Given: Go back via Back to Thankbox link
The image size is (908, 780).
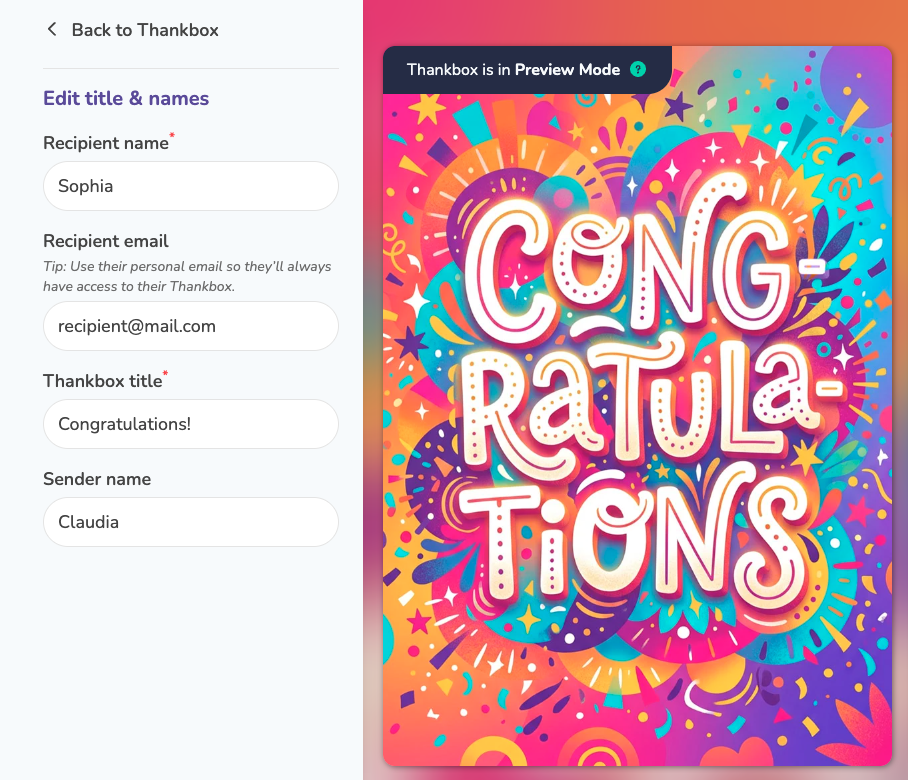Looking at the screenshot, I should coord(133,30).
